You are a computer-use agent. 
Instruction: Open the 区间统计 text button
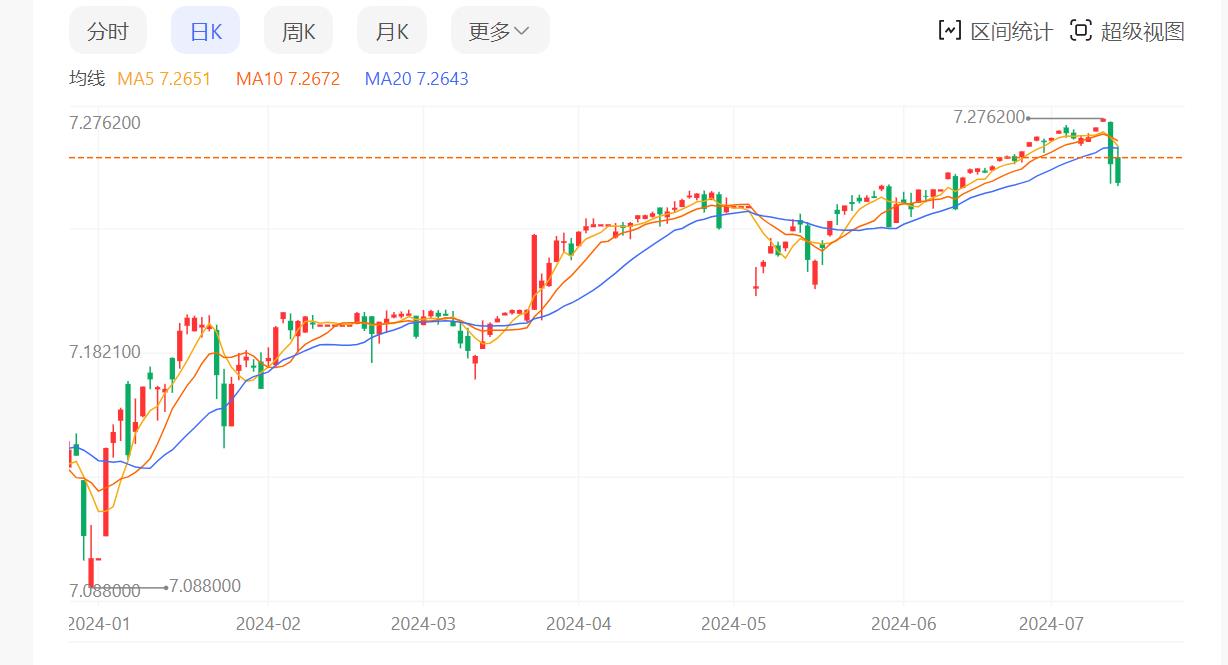pyautogui.click(x=1011, y=32)
